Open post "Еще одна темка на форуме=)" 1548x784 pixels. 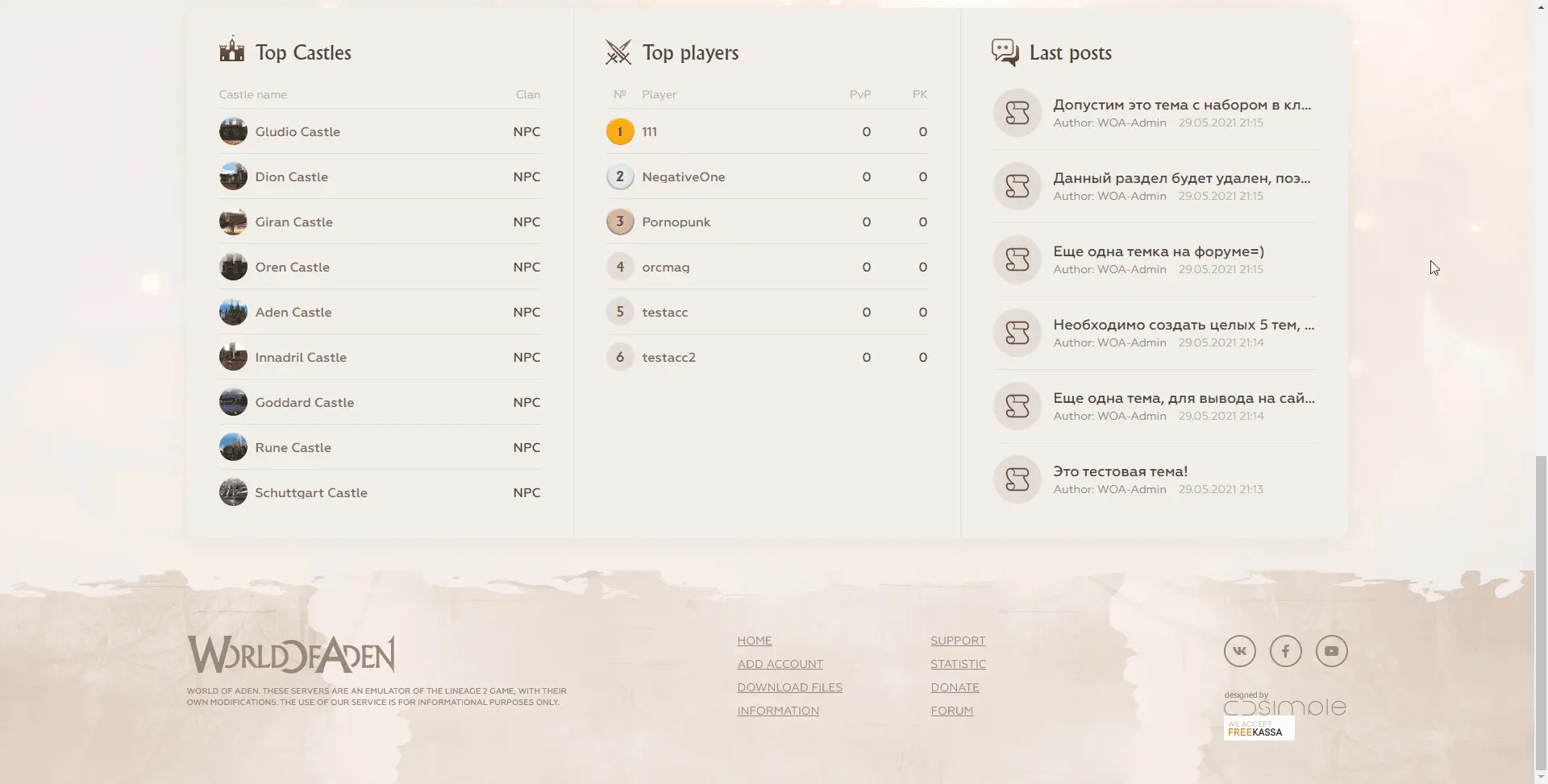click(x=1158, y=251)
